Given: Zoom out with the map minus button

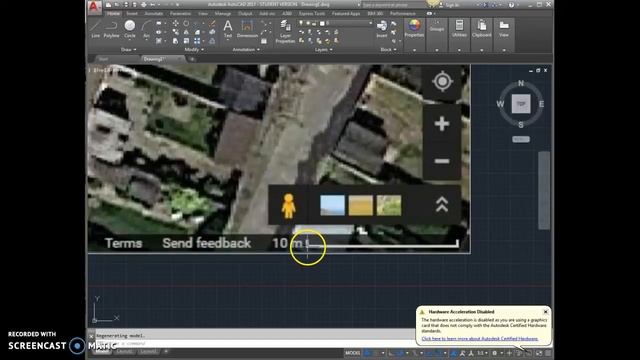Looking at the screenshot, I should 442,161.
